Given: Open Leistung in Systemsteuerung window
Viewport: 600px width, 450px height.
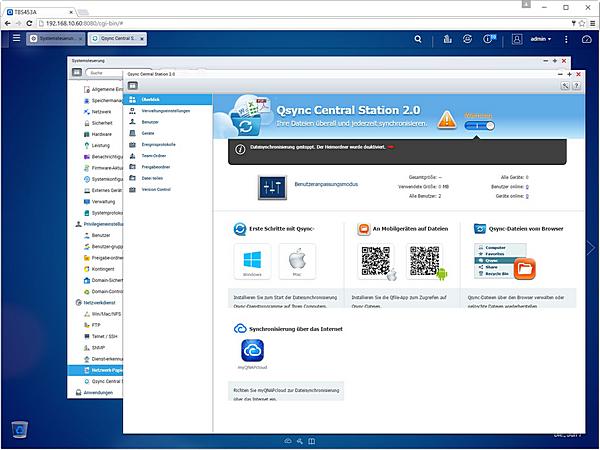Looking at the screenshot, I should click(101, 145).
